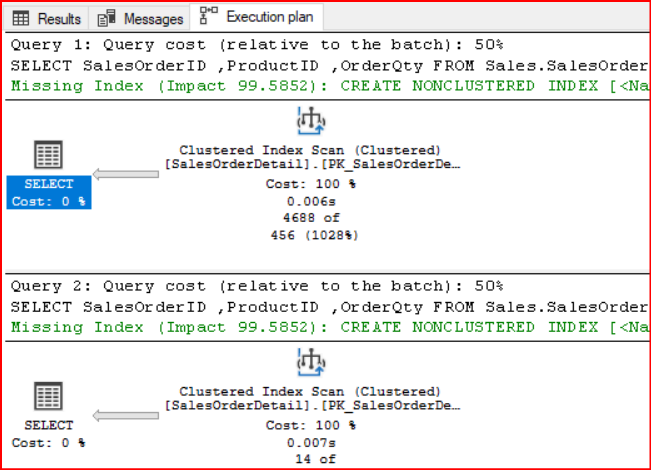Viewport: 651px width, 470px height.
Task: Click the grid icon on the Results tab
Action: click(x=20, y=19)
